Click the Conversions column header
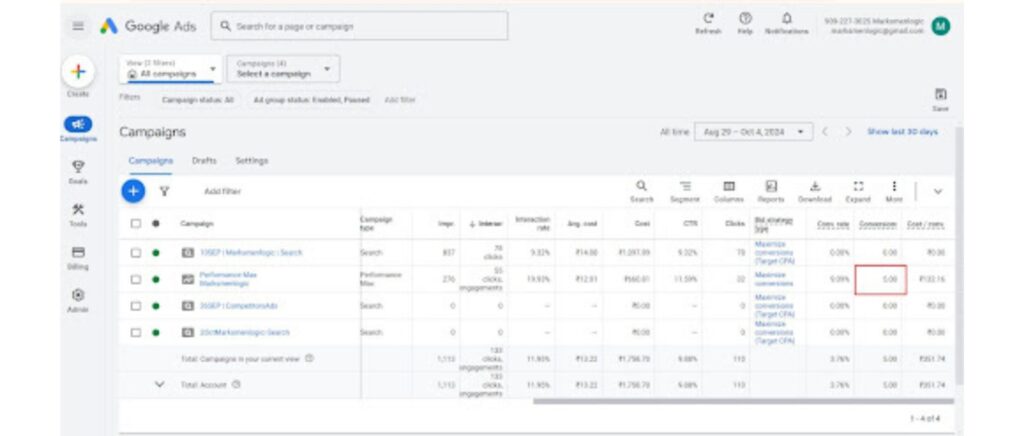The image size is (1024, 436). [x=878, y=224]
